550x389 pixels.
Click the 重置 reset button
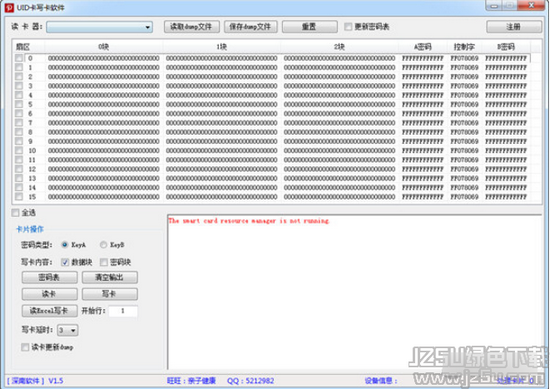[309, 27]
